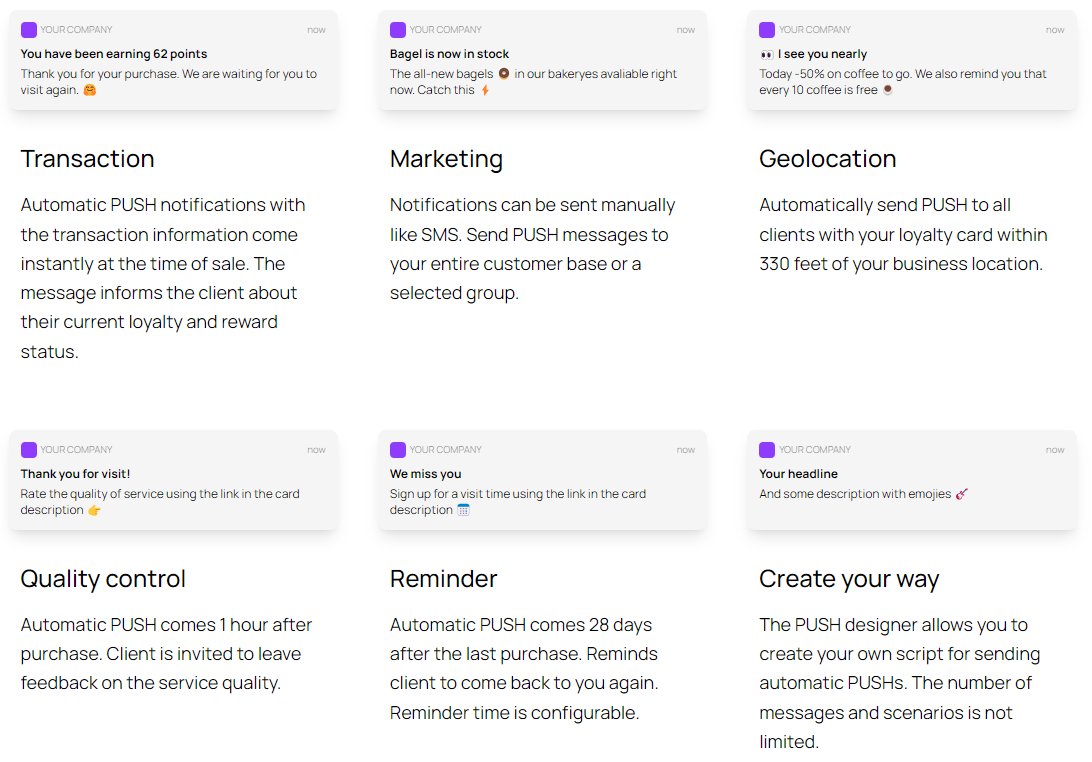Click purple company icon in Geolocation notification
Image resolution: width=1092 pixels, height=762 pixels.
[x=767, y=30]
